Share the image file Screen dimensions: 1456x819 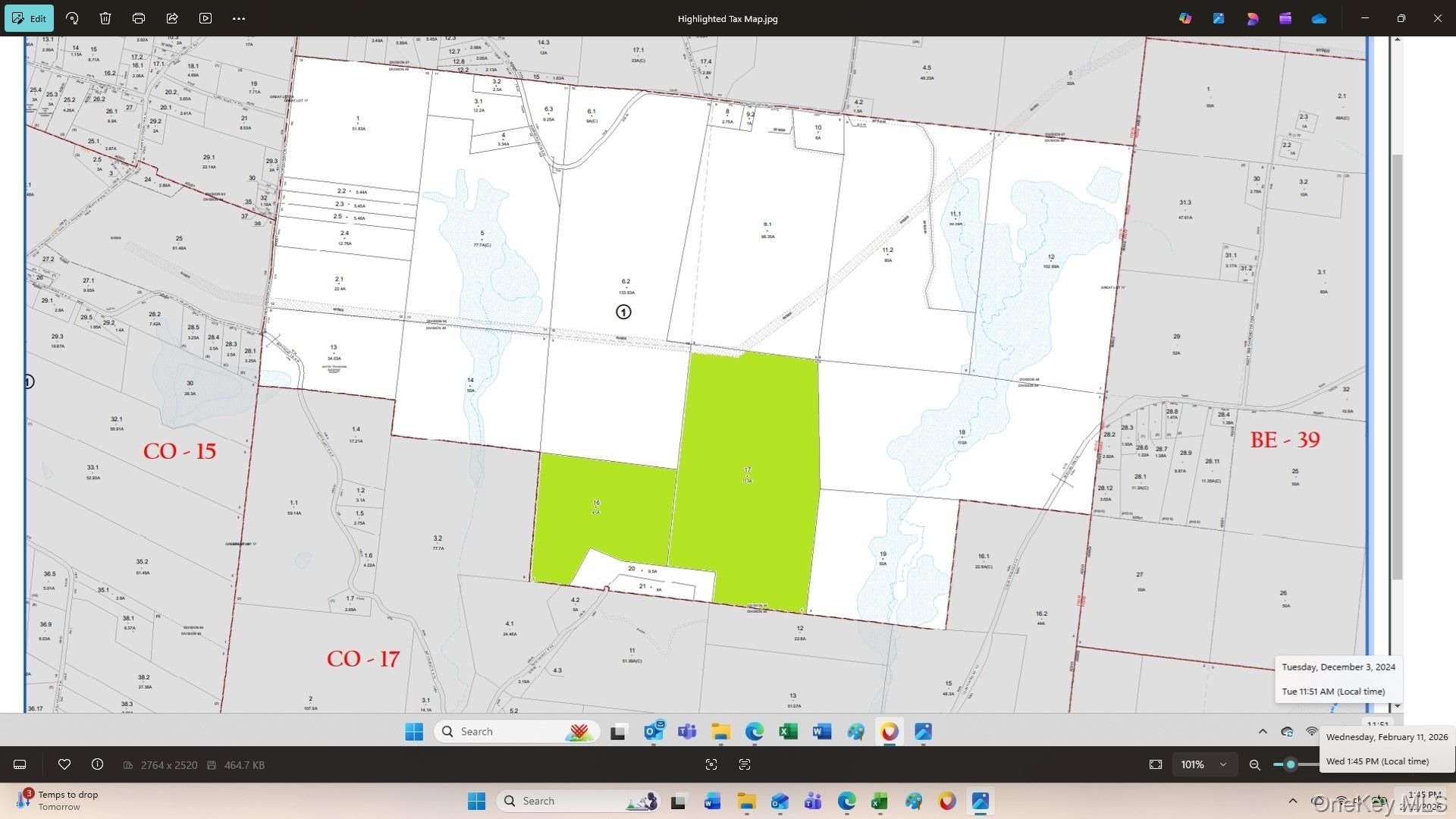172,18
